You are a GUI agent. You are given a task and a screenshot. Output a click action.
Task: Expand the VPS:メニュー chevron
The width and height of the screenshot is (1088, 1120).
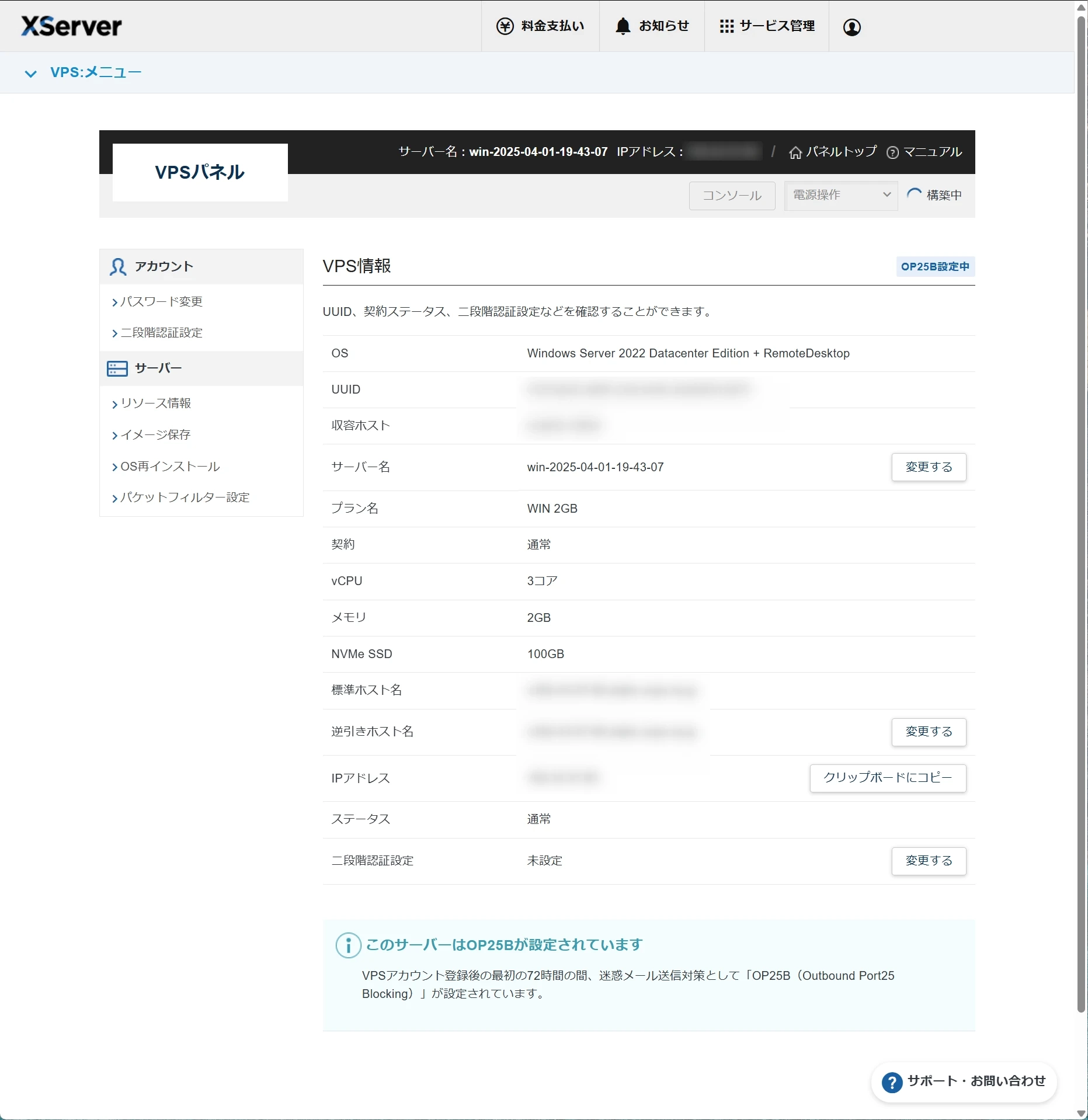(x=30, y=74)
